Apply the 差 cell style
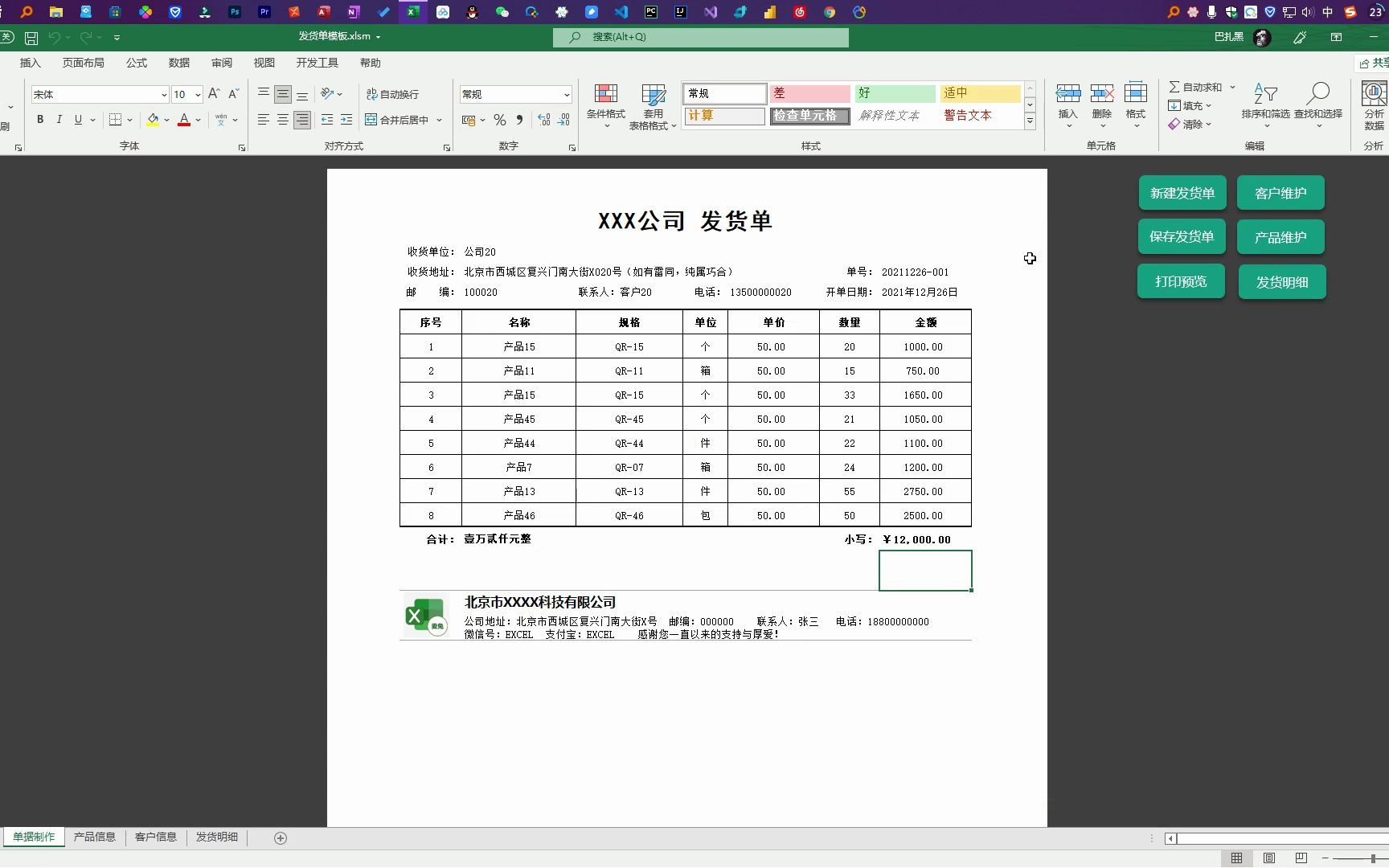The height and width of the screenshot is (868, 1389). (x=809, y=93)
